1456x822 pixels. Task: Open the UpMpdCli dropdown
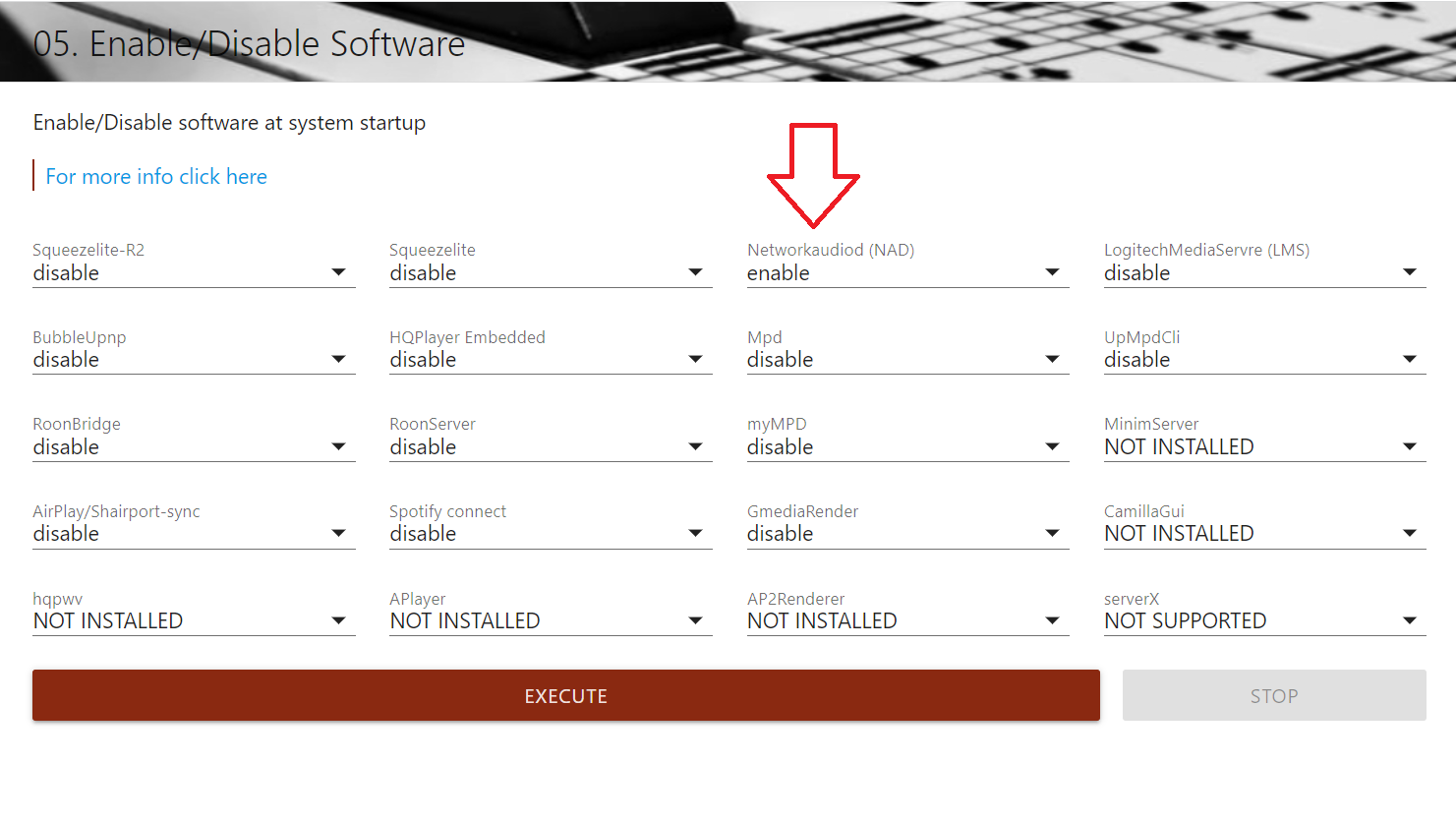[x=1264, y=360]
